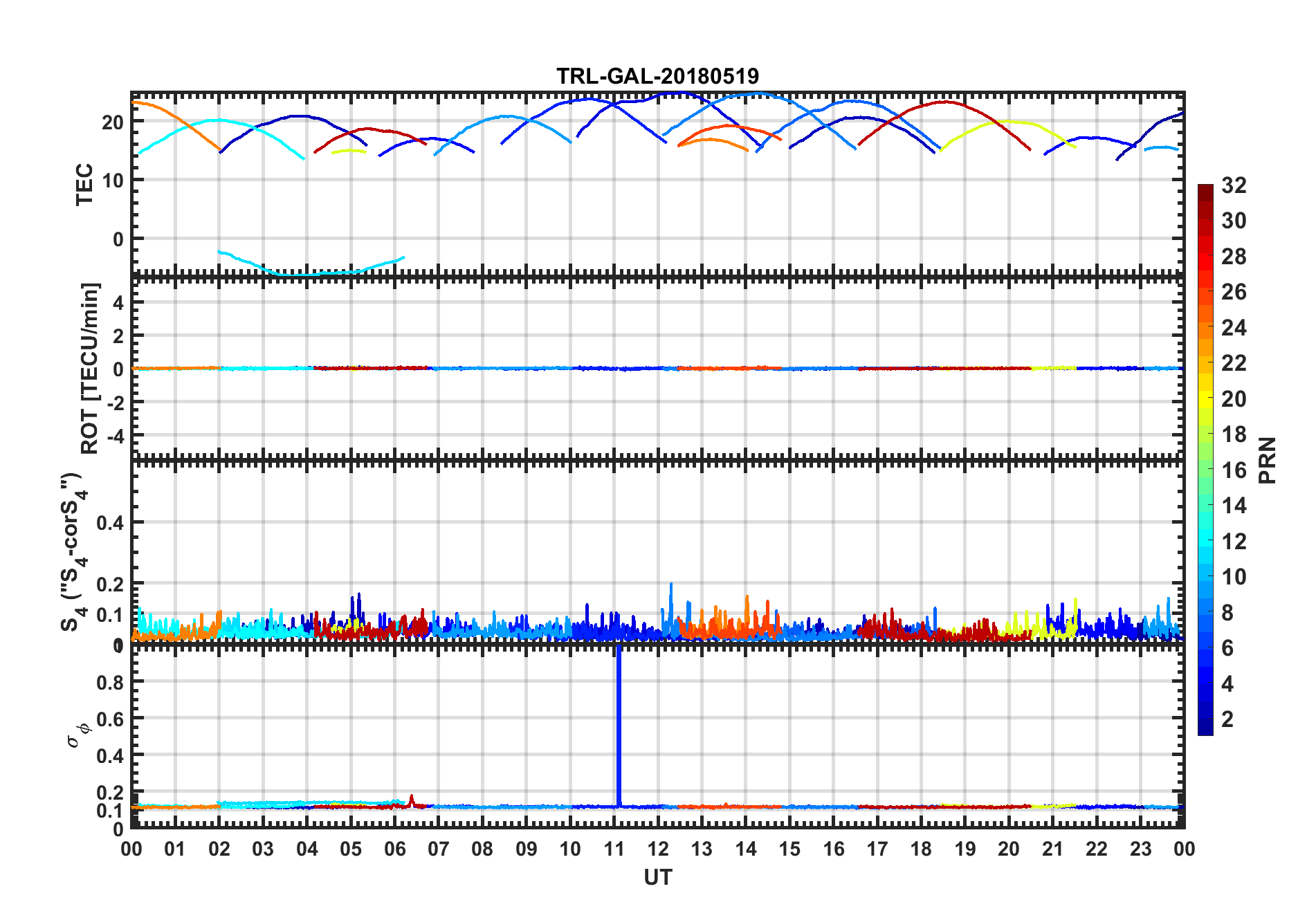Screen dimensions: 1316x920
Task: Click TEC tick label 20
Action: 113,122
